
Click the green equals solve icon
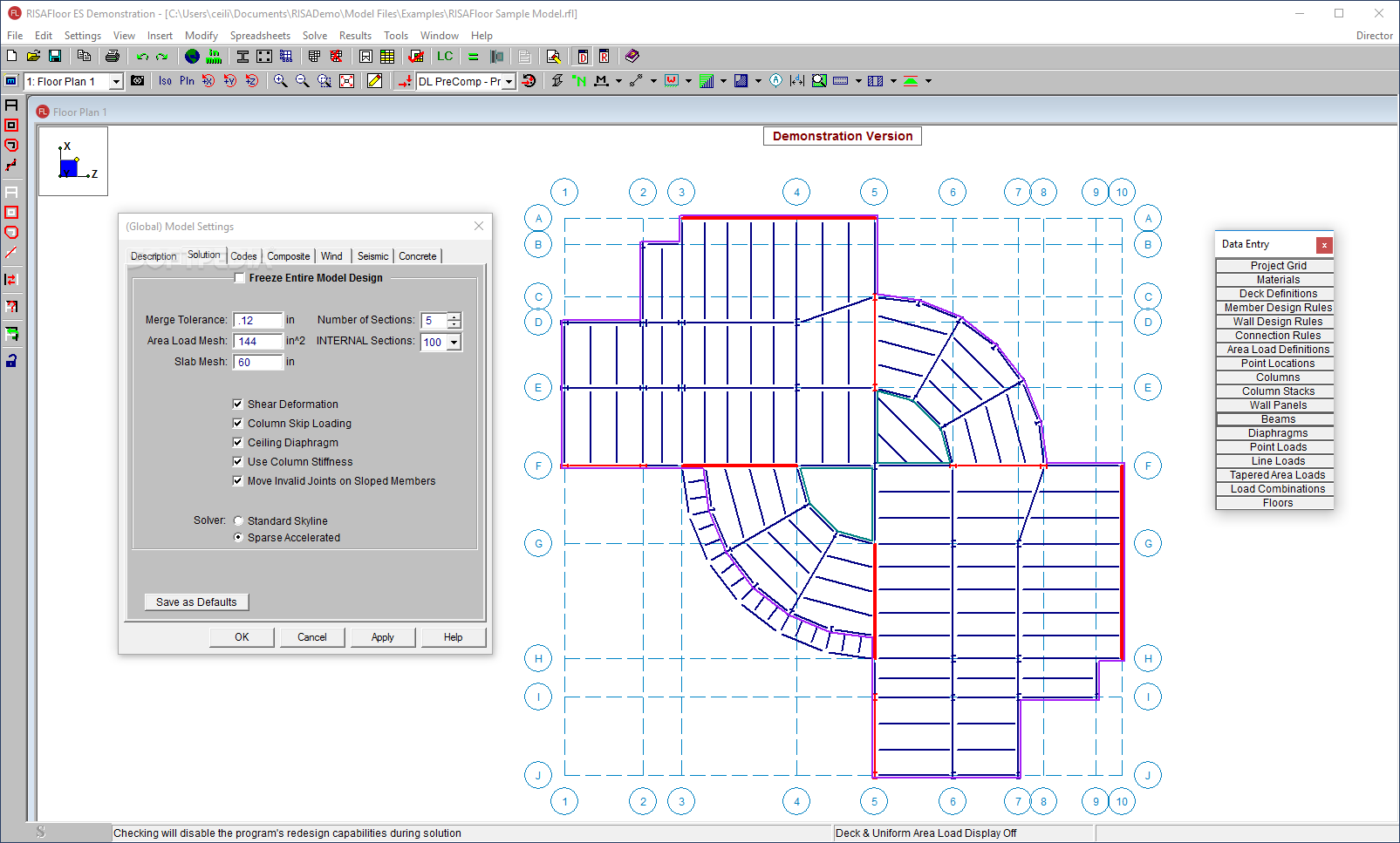[x=474, y=56]
